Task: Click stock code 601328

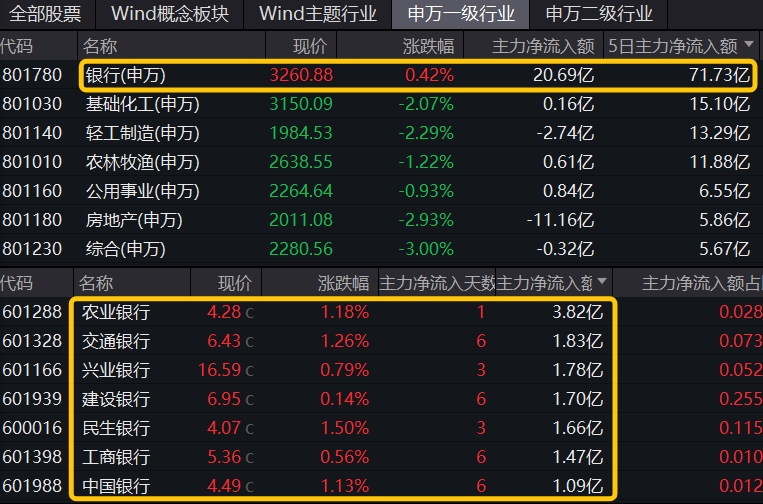Action: coord(32,341)
